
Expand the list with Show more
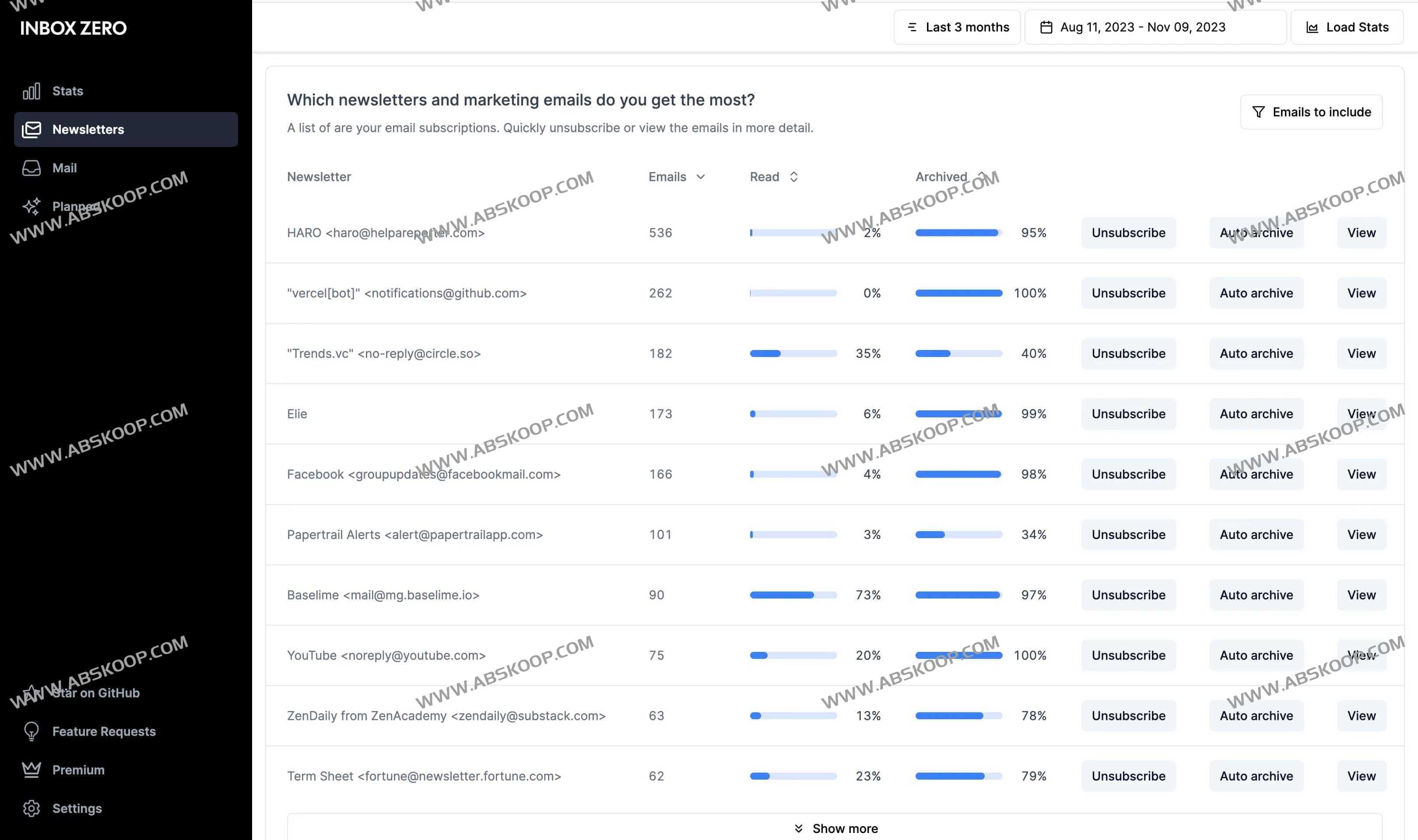[835, 828]
